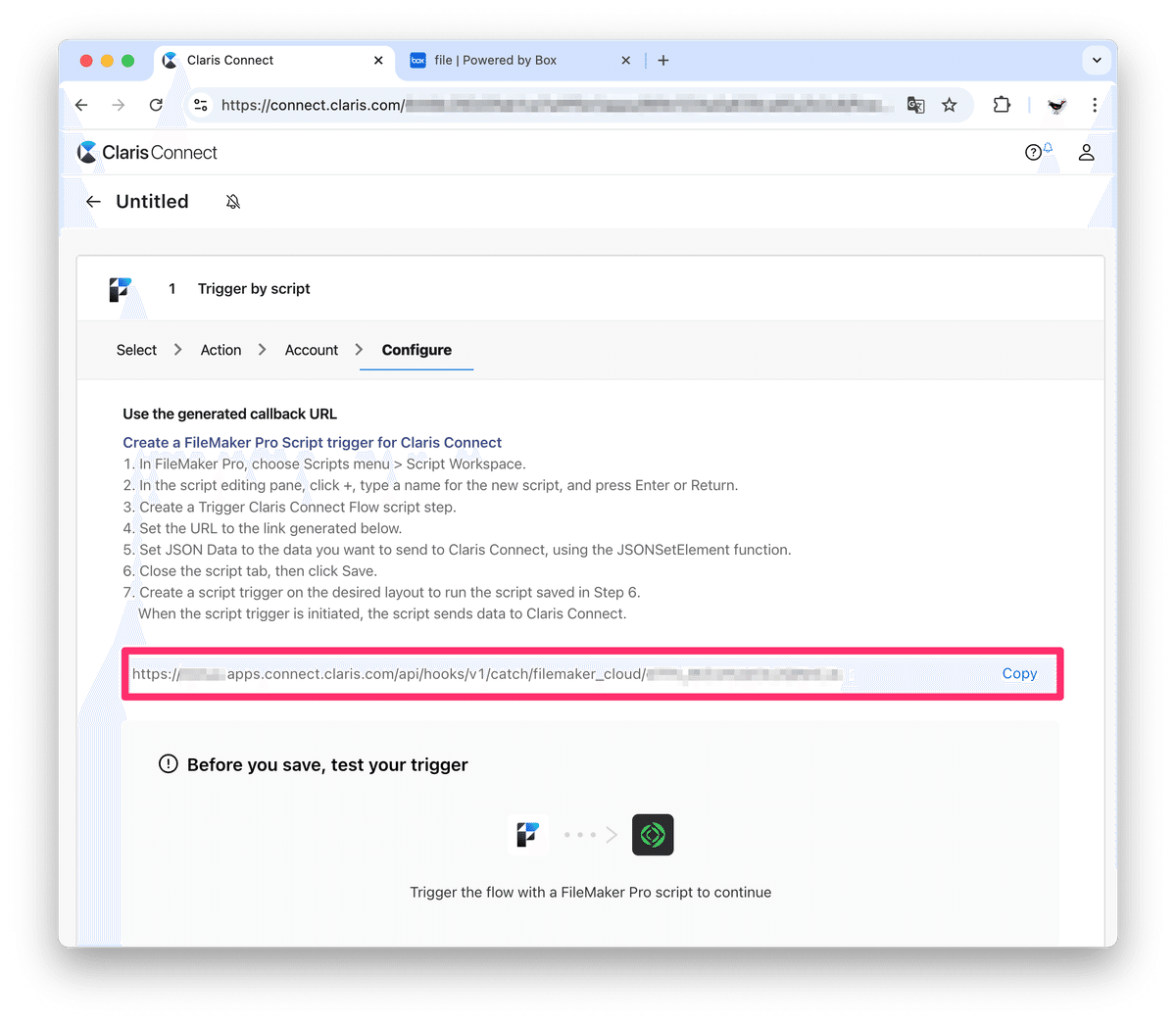
Task: Copy the generated callback URL
Action: 1019,673
